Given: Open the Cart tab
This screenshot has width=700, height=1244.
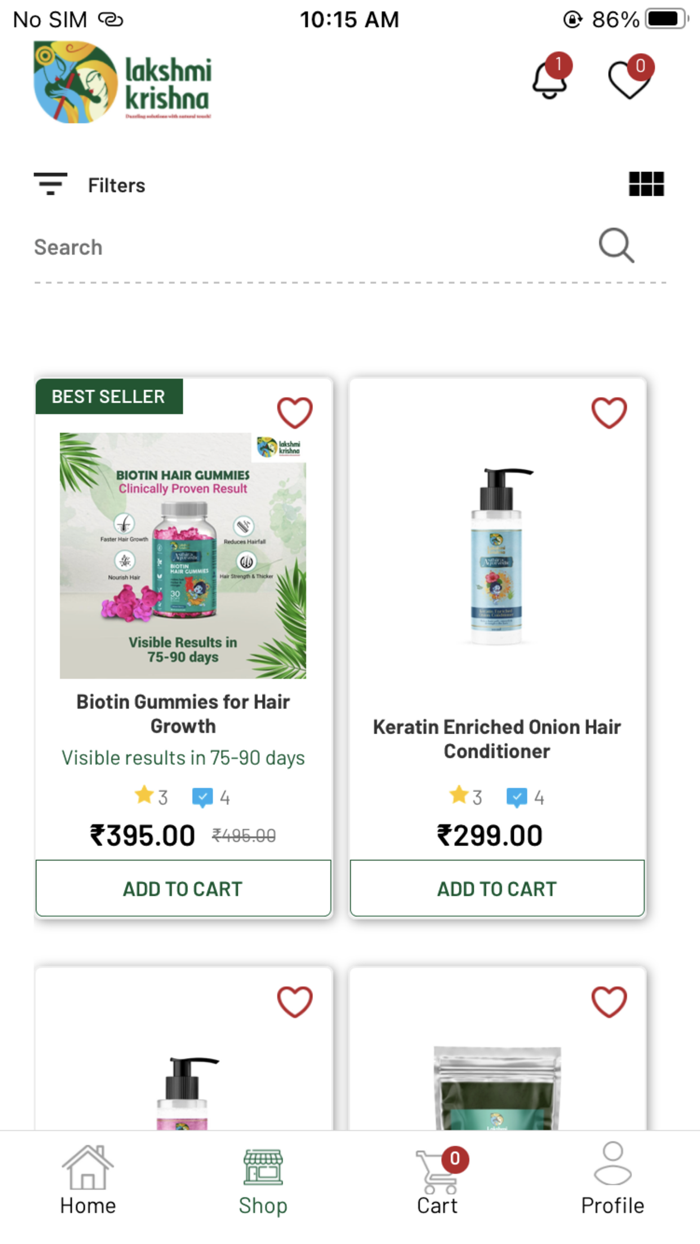Looking at the screenshot, I should [x=438, y=1180].
